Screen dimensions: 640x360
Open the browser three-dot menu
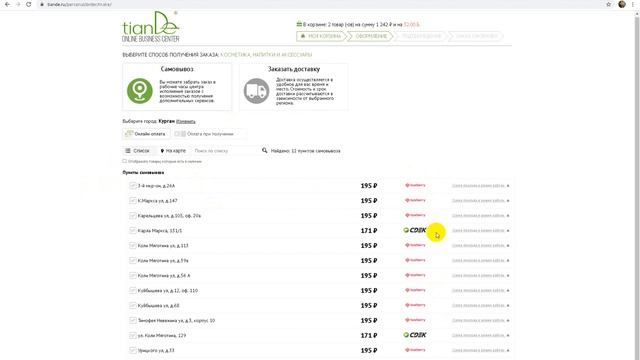click(x=633, y=4)
